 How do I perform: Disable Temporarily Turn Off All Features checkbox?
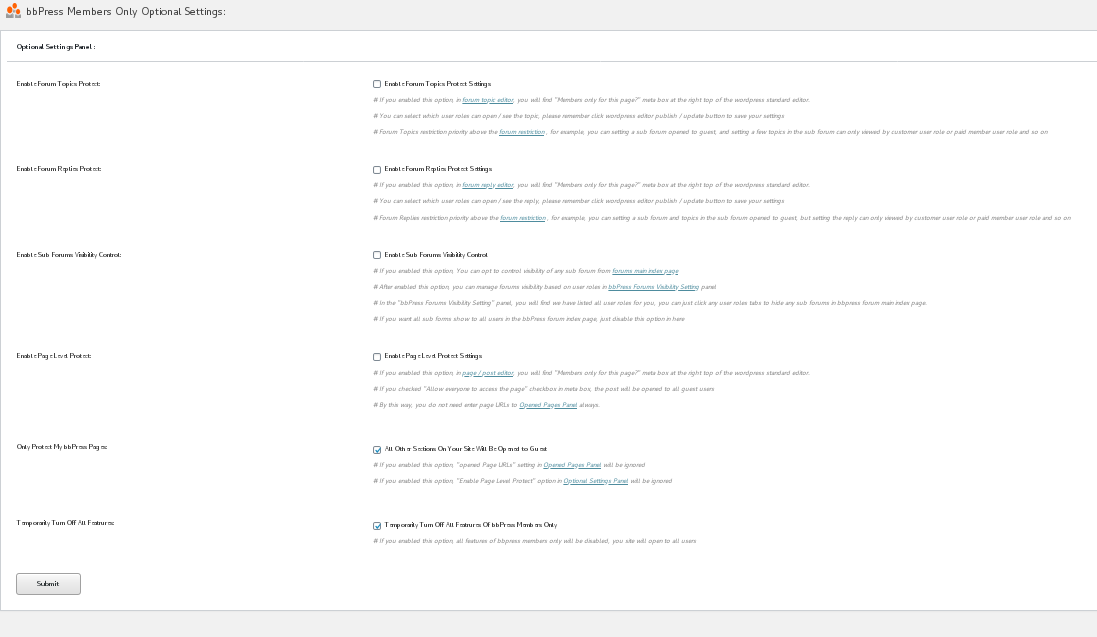[377, 525]
